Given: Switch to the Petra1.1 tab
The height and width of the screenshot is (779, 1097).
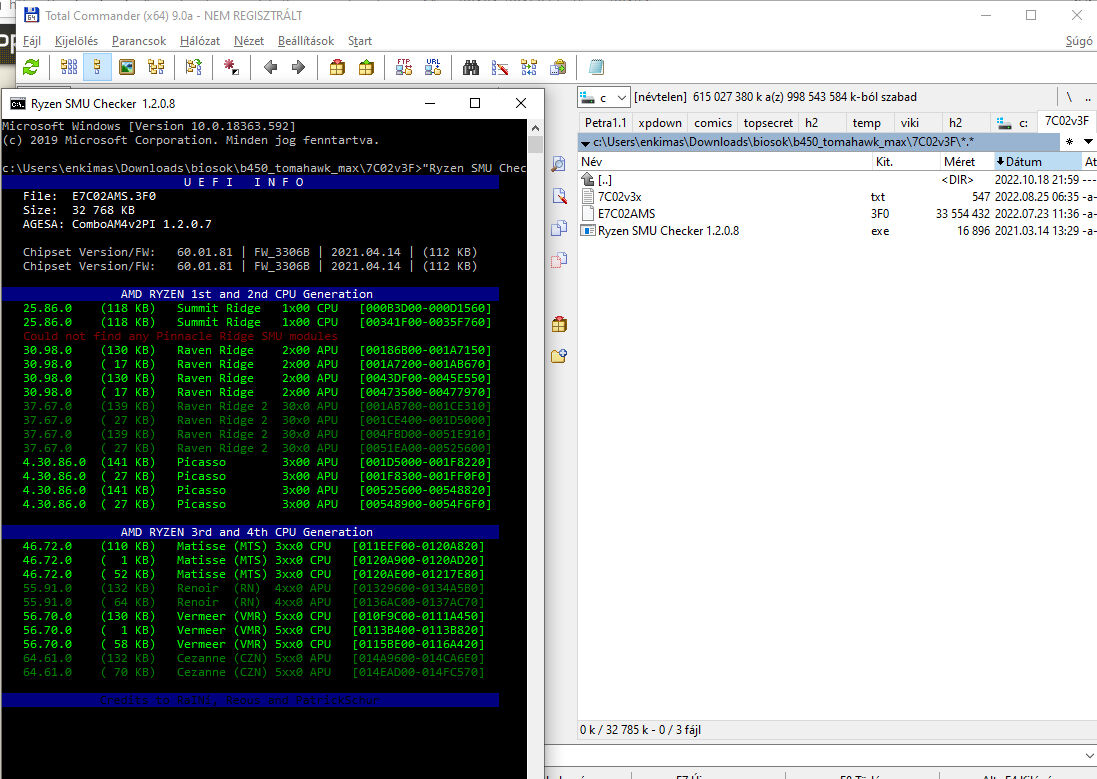Looking at the screenshot, I should pos(606,122).
